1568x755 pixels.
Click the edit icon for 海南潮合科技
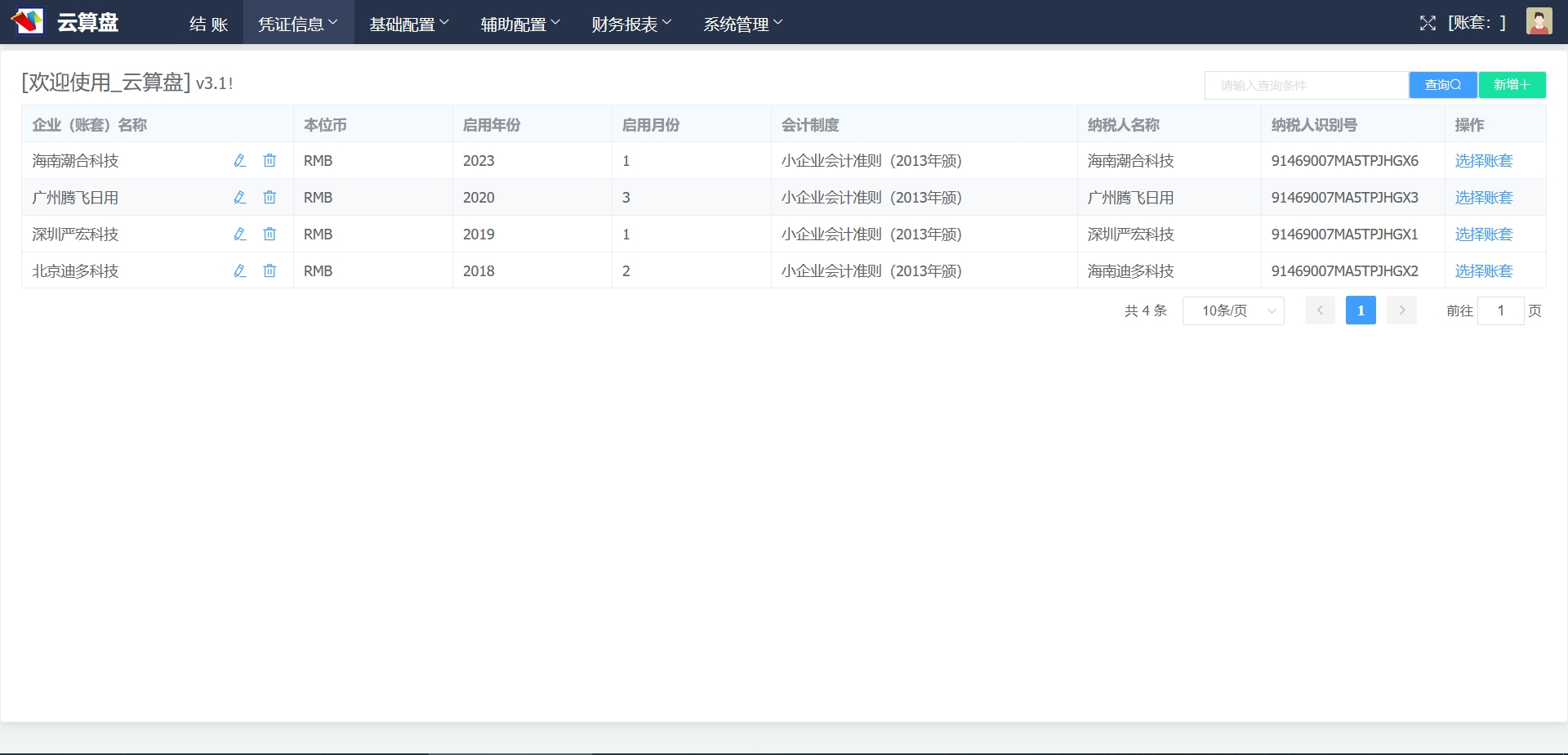[x=239, y=161]
